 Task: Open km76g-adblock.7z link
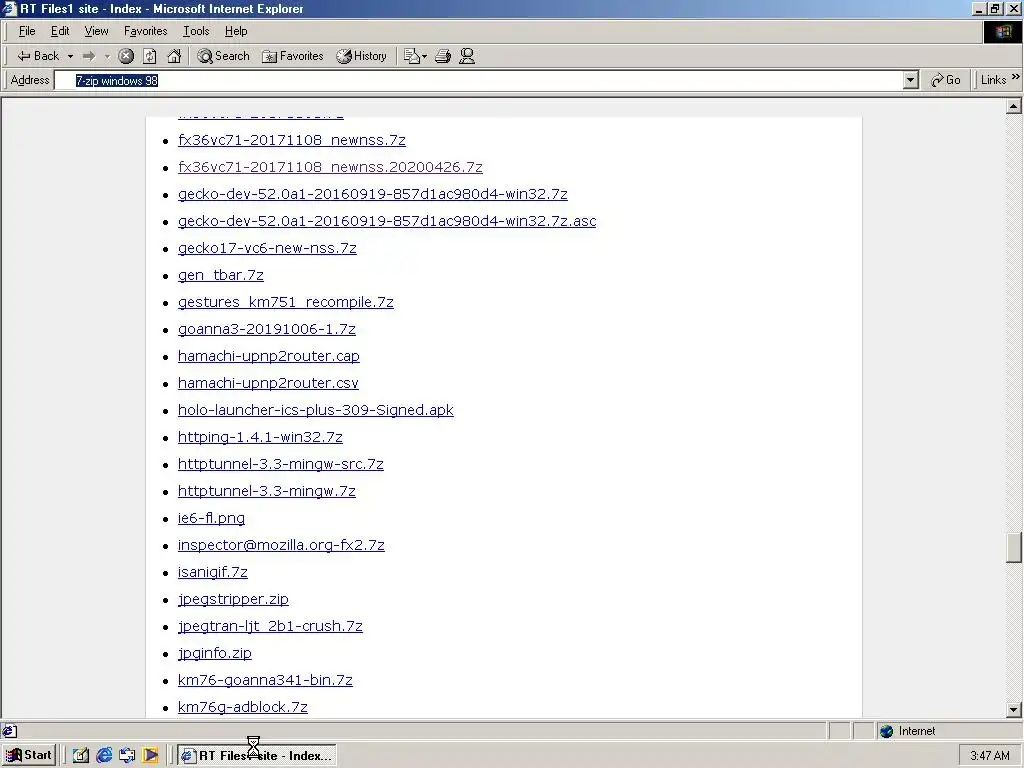pos(242,707)
